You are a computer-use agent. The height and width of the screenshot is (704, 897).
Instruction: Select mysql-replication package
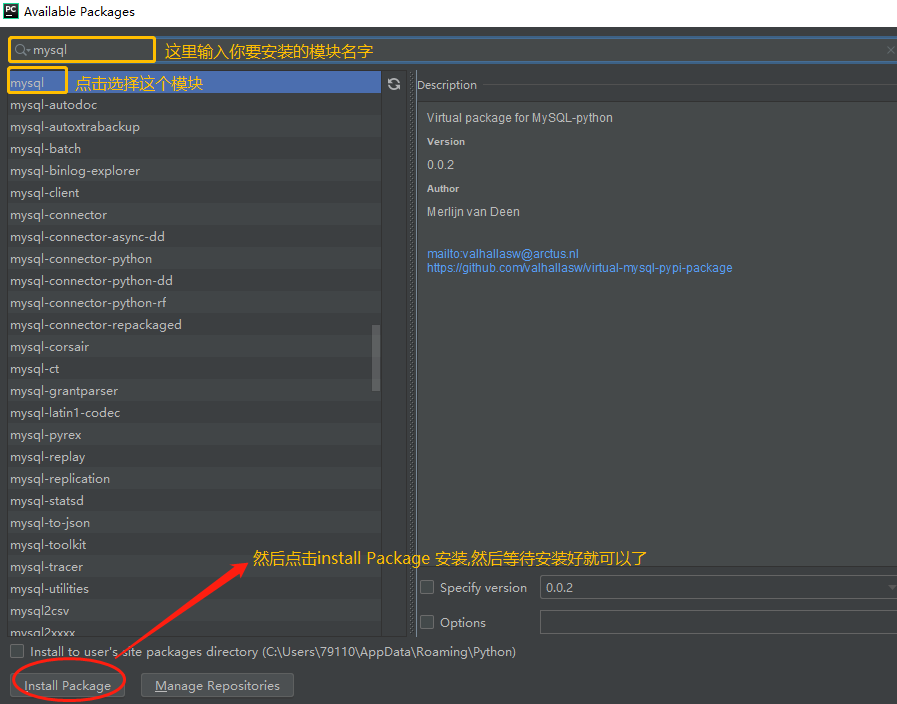[x=195, y=479]
